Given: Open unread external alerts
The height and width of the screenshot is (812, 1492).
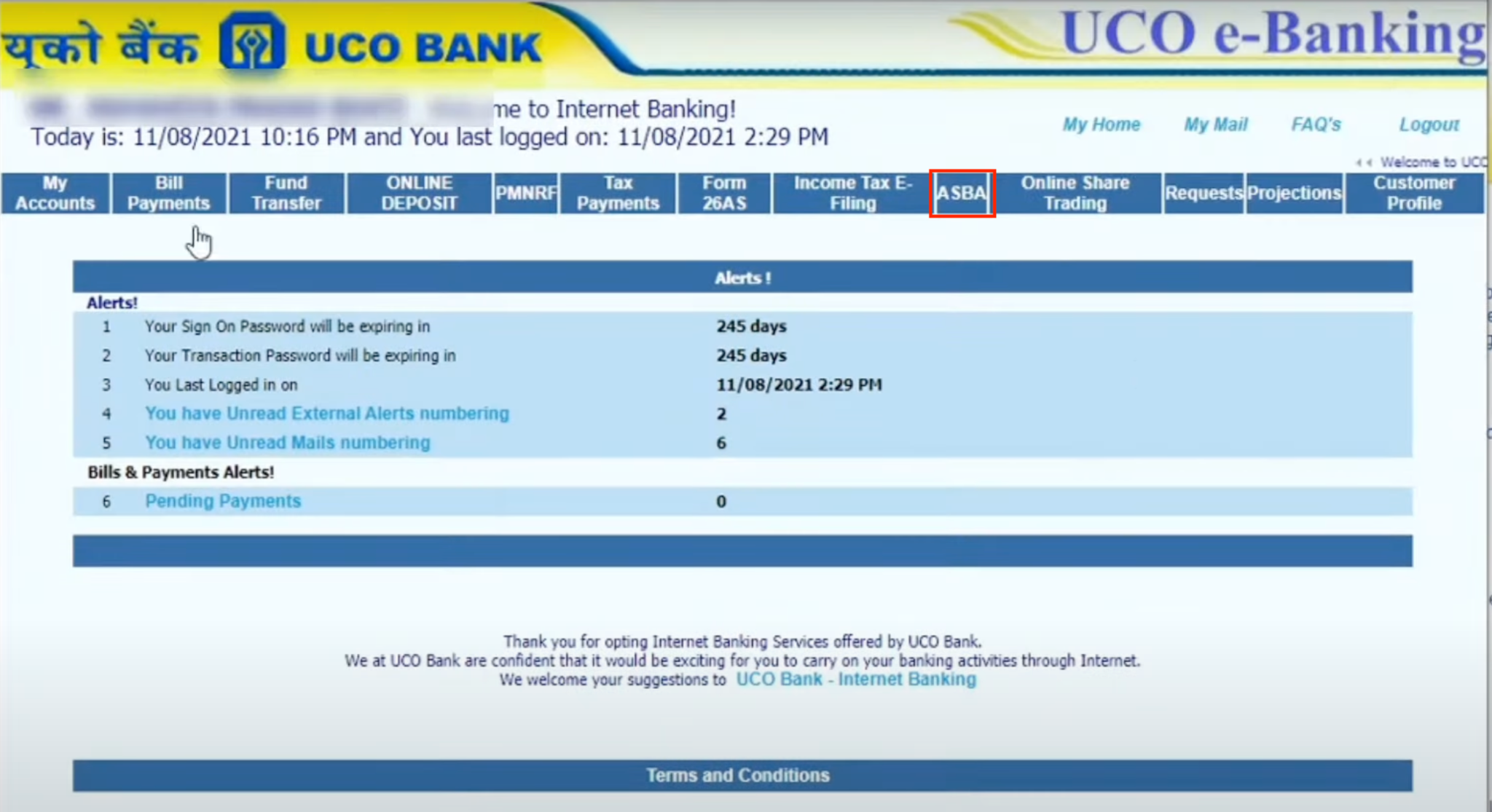Looking at the screenshot, I should point(327,413).
